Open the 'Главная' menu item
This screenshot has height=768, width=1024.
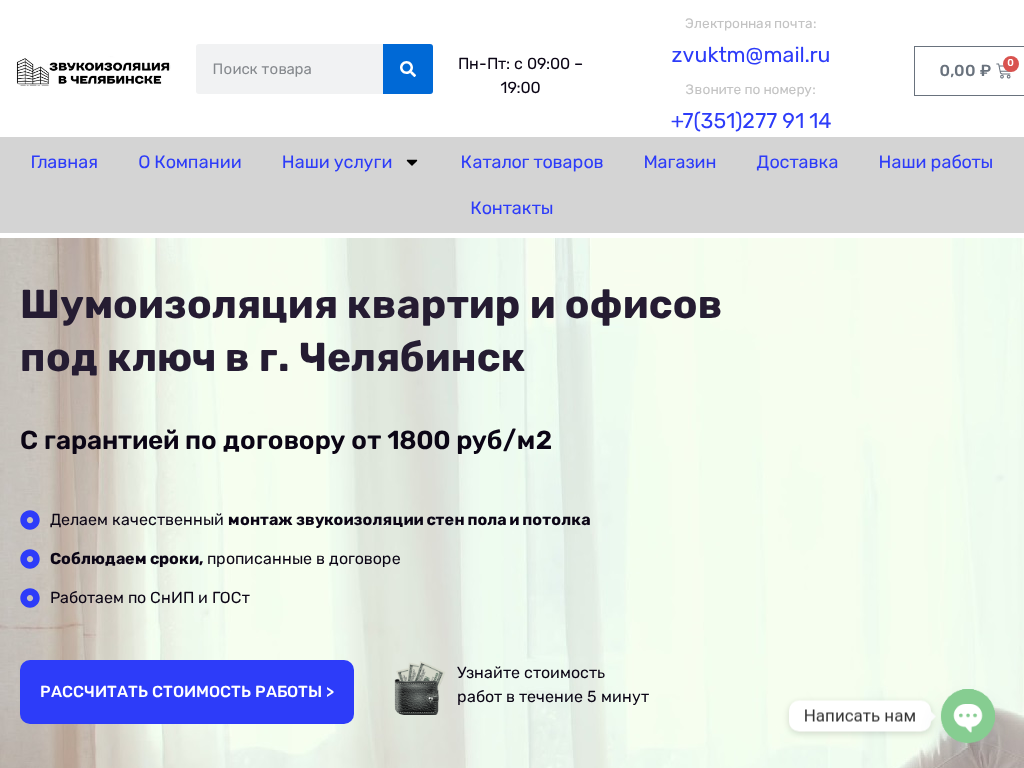[x=64, y=162]
